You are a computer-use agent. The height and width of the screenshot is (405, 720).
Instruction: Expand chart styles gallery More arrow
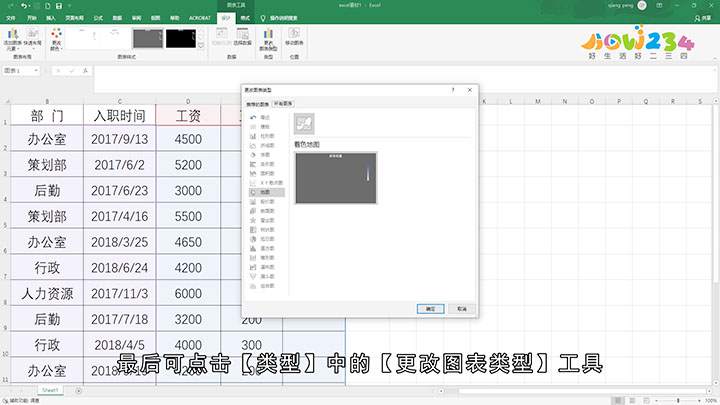tap(201, 45)
